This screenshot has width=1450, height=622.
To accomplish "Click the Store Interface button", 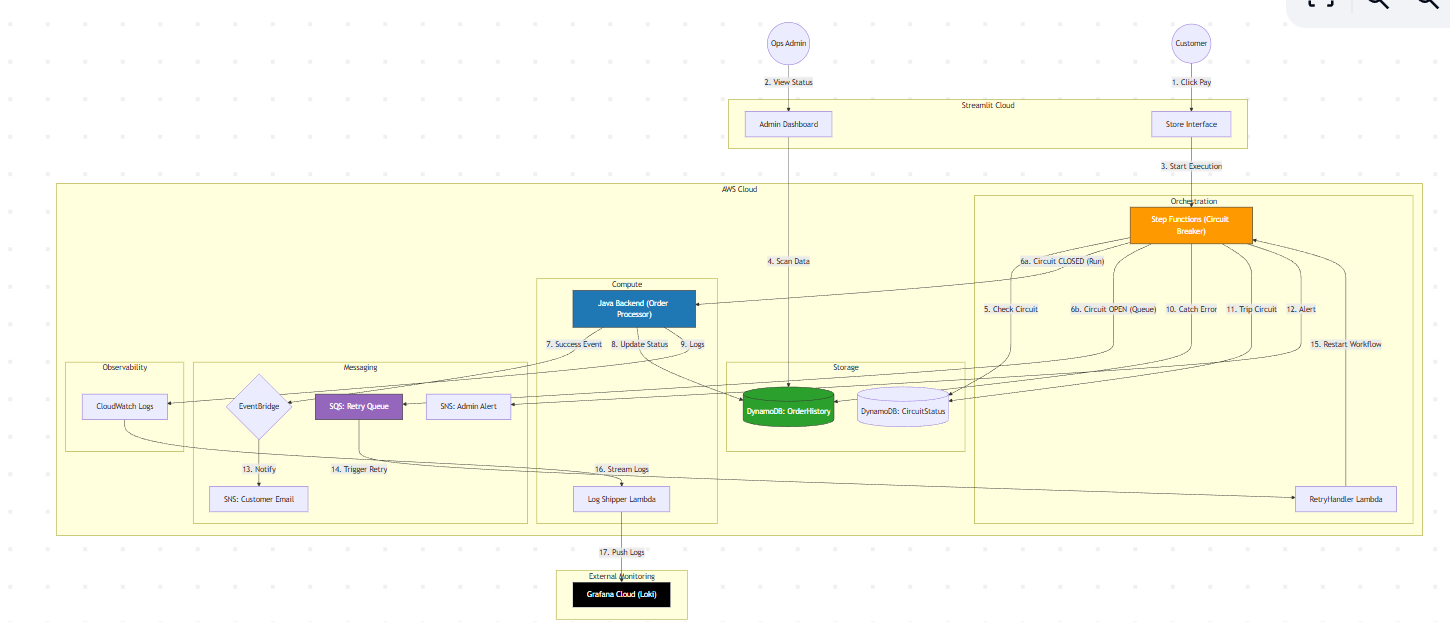I will 1190,124.
